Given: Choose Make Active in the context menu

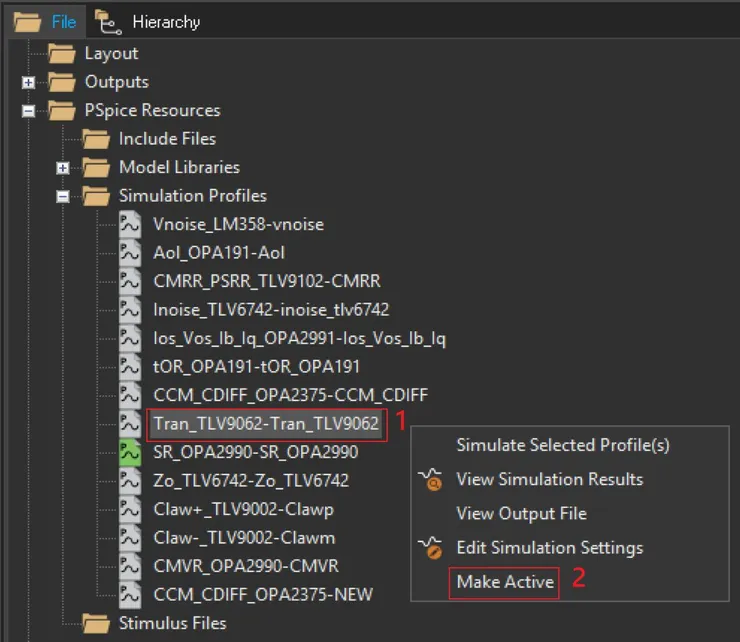Looking at the screenshot, I should pos(505,582).
